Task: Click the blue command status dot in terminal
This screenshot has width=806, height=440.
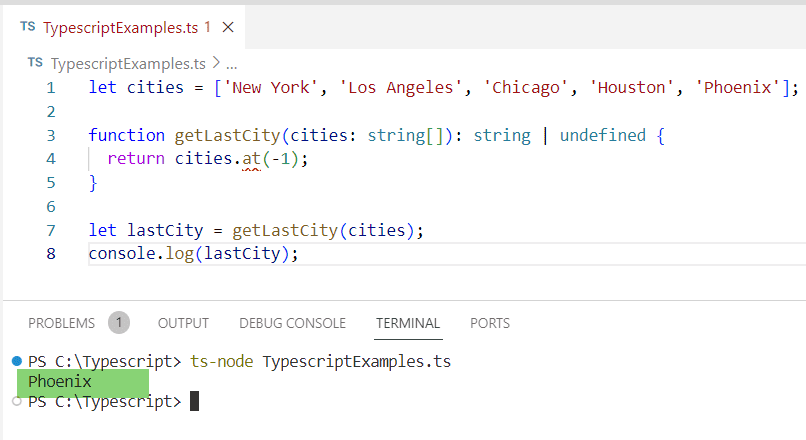Action: (17, 361)
